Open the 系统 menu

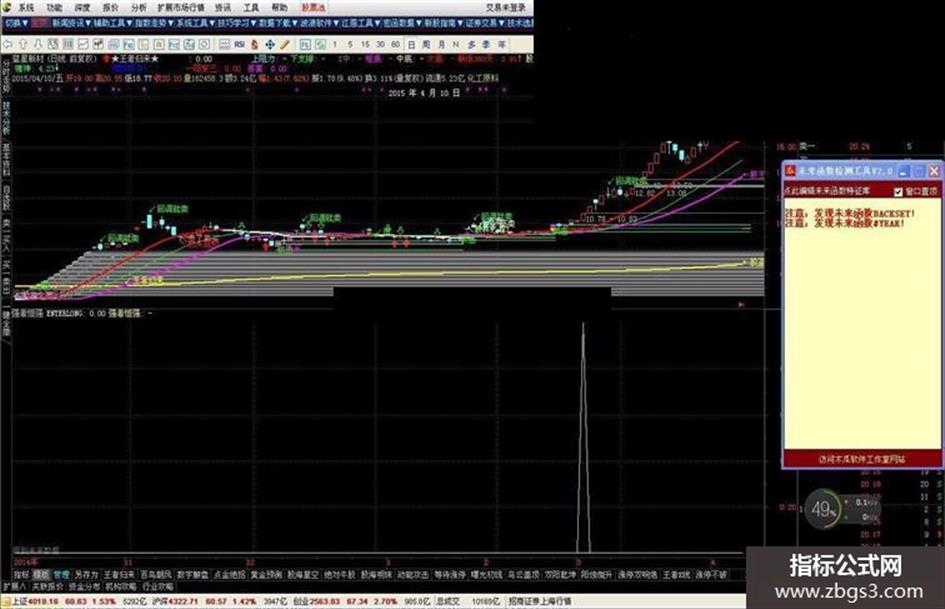click(26, 8)
